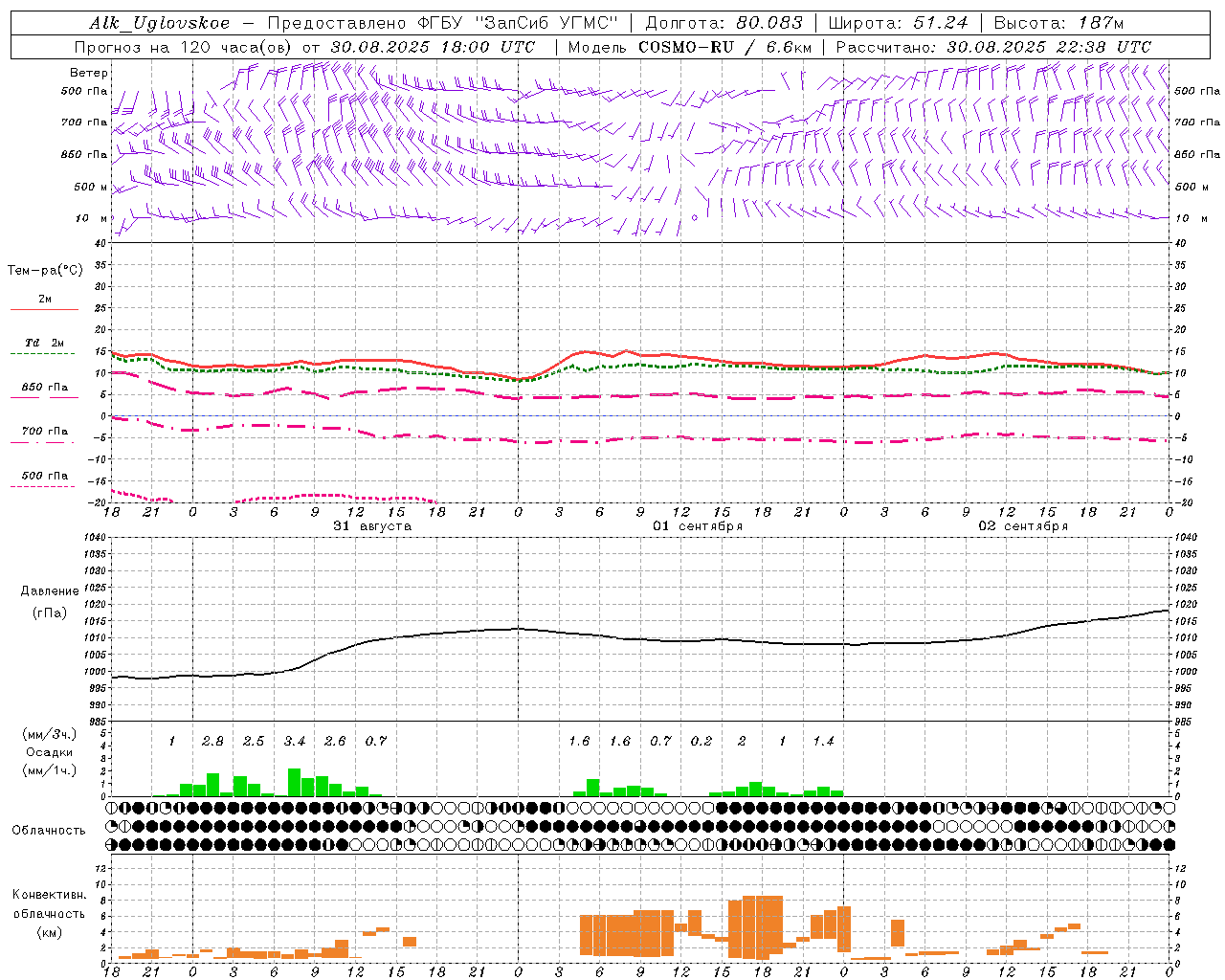Image resolution: width=1225 pixels, height=980 pixels.
Task: Click the 'Давление' pressure panel label
Action: (x=50, y=591)
